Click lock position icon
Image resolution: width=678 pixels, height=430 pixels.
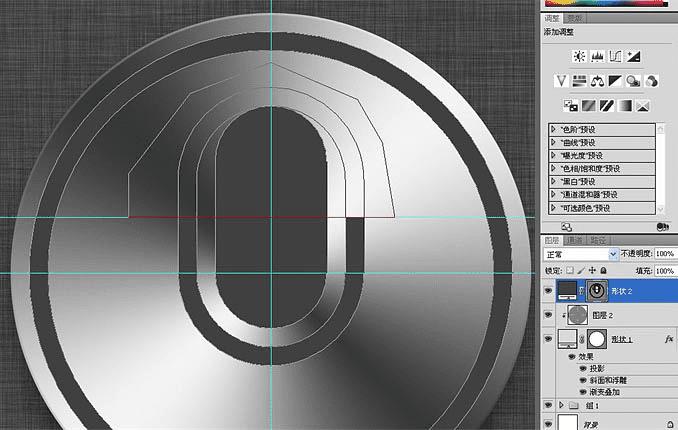[592, 270]
